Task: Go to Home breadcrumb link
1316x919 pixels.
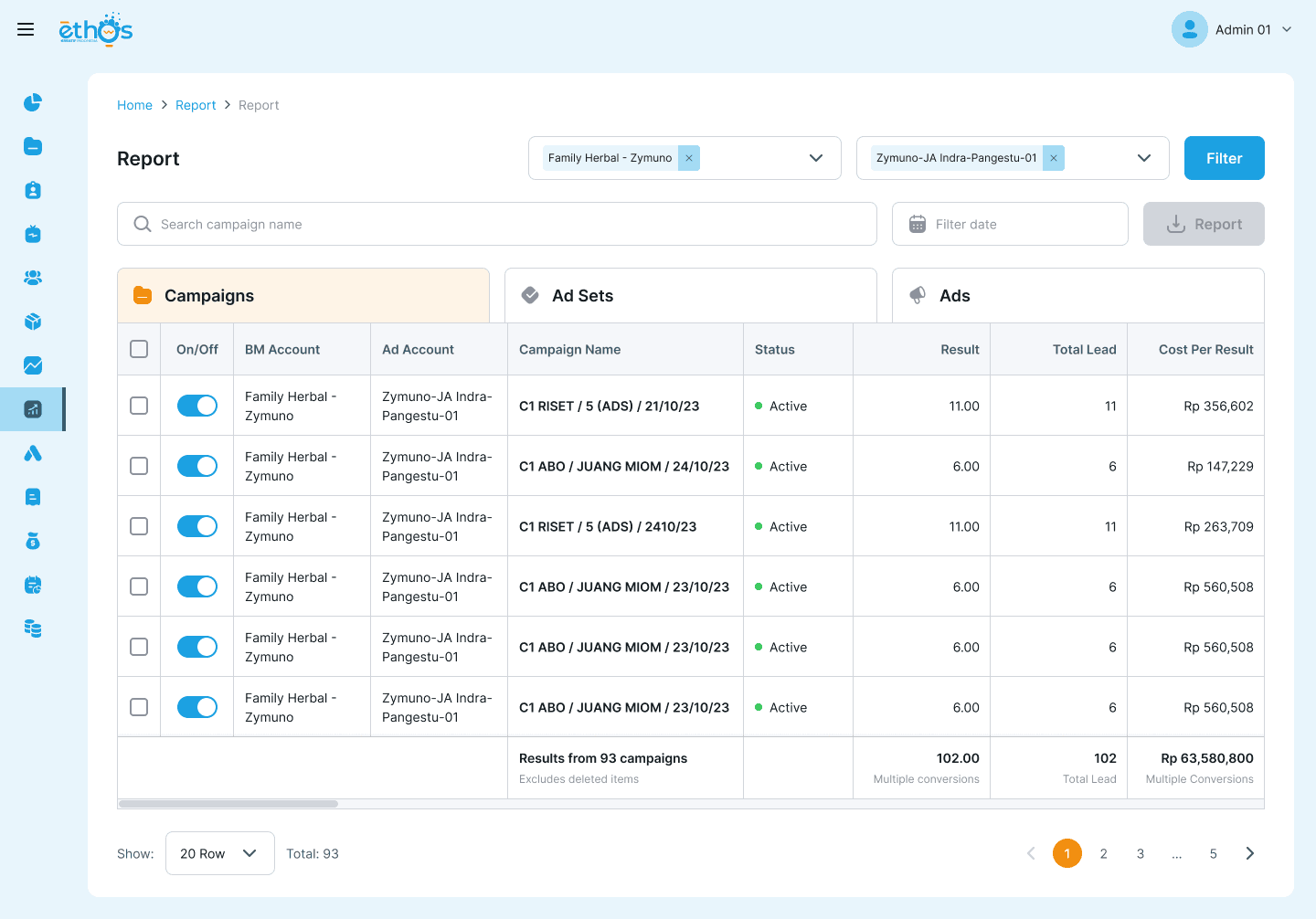Action: coord(134,105)
